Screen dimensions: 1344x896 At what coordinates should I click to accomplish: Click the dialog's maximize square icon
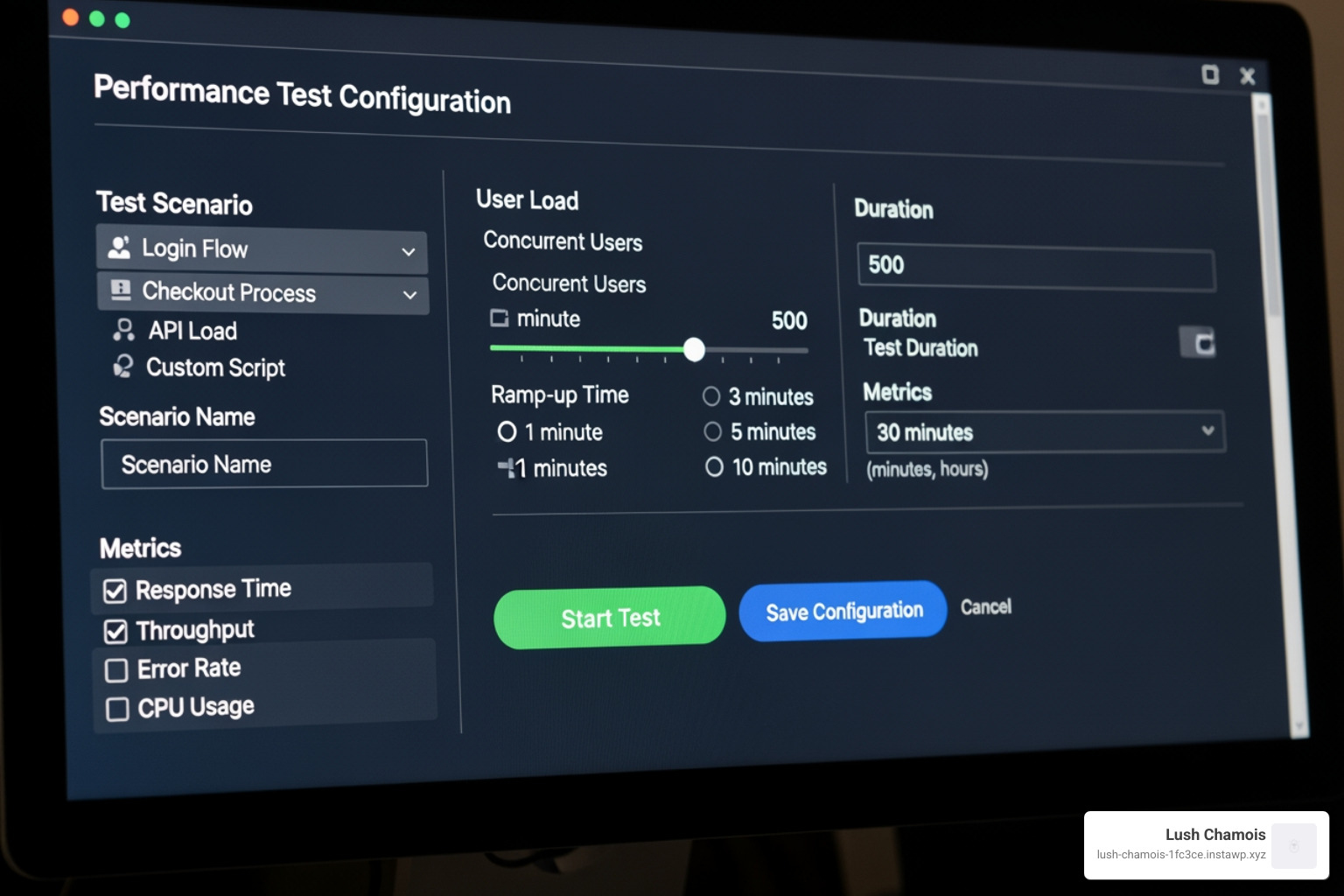(x=1210, y=74)
